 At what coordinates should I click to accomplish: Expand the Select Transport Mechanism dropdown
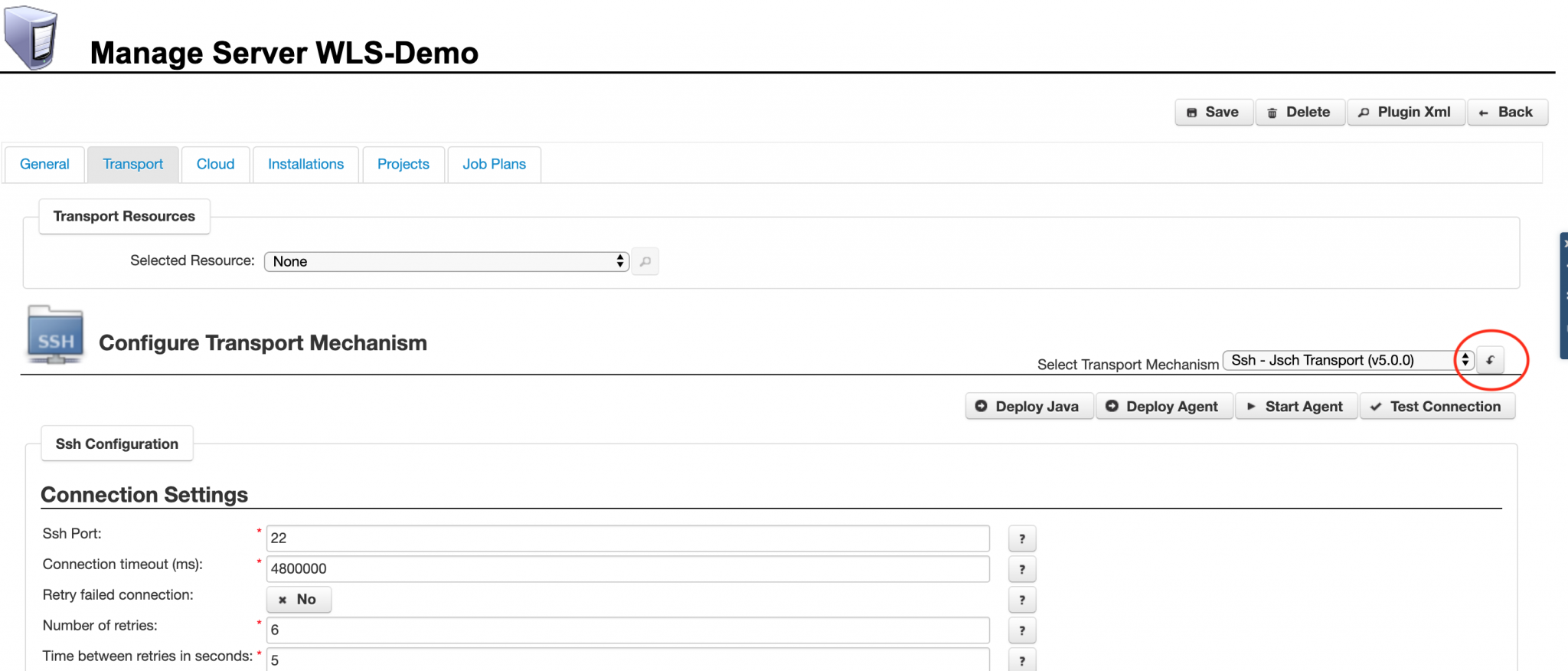point(1347,360)
